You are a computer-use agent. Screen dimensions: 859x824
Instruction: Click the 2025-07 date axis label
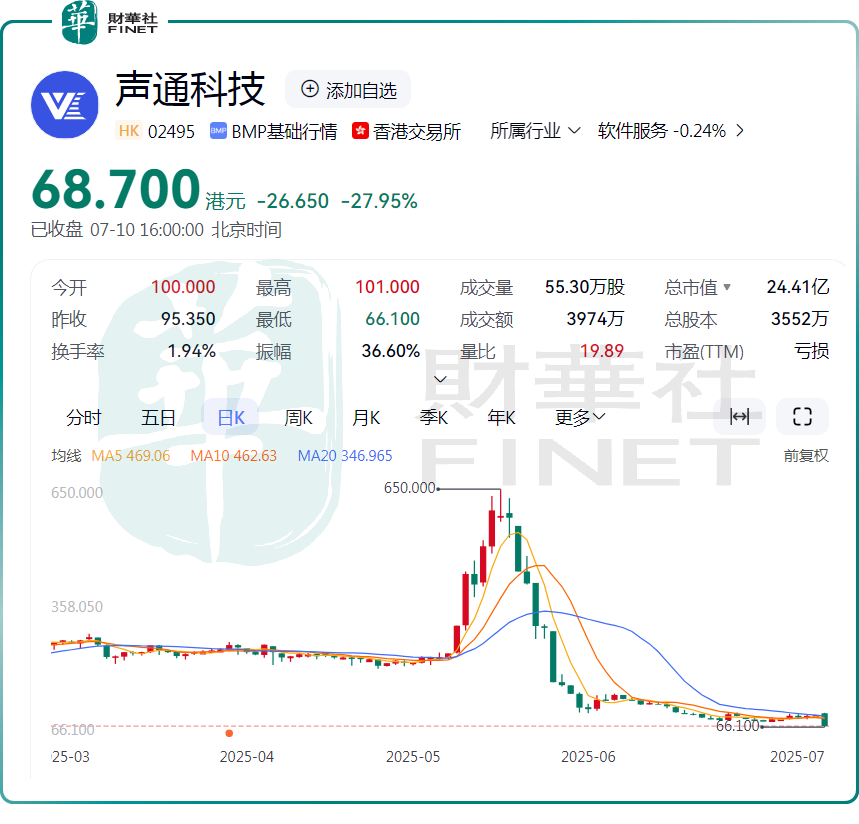point(797,757)
